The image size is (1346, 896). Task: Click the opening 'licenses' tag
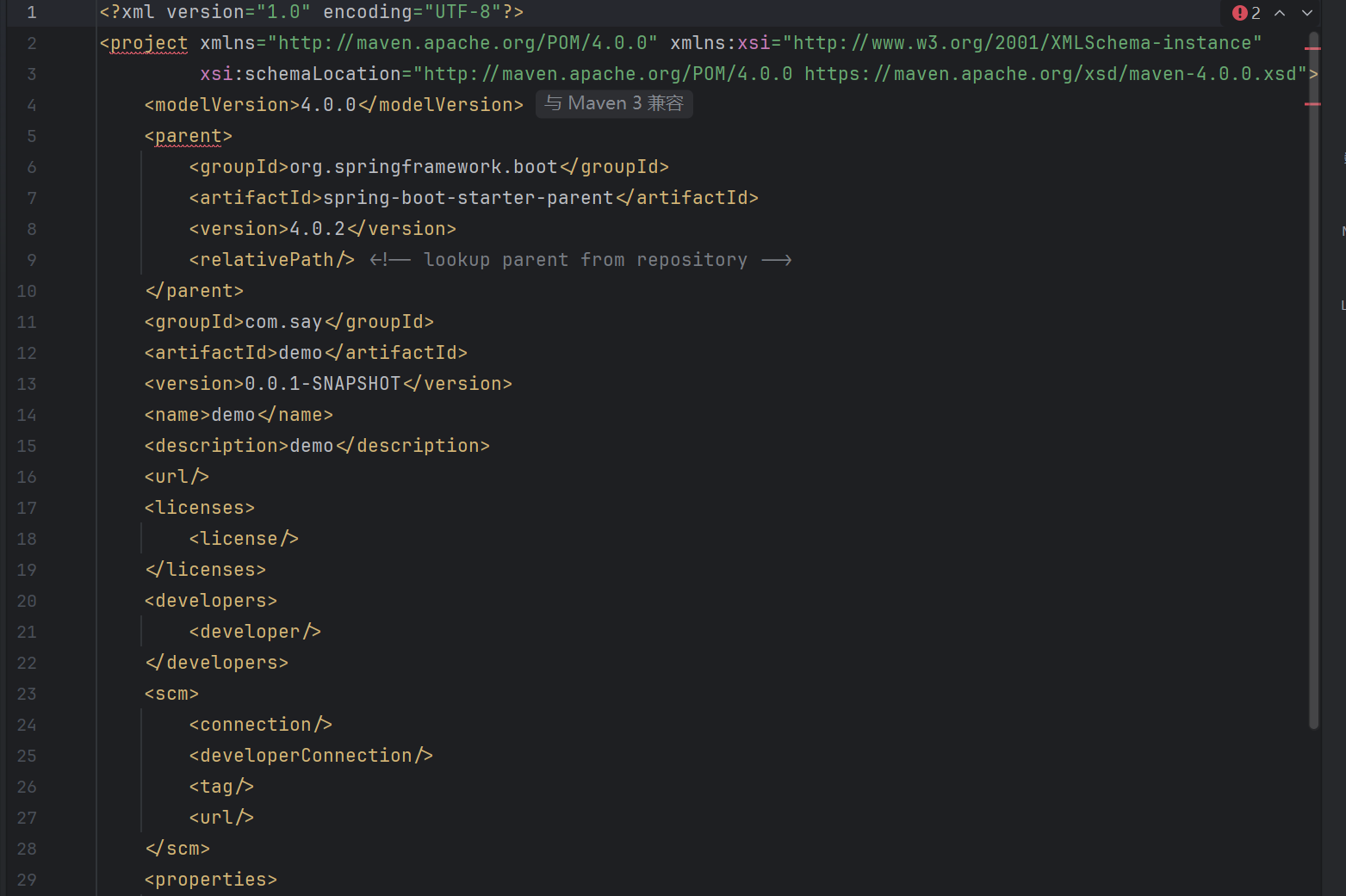(x=200, y=508)
